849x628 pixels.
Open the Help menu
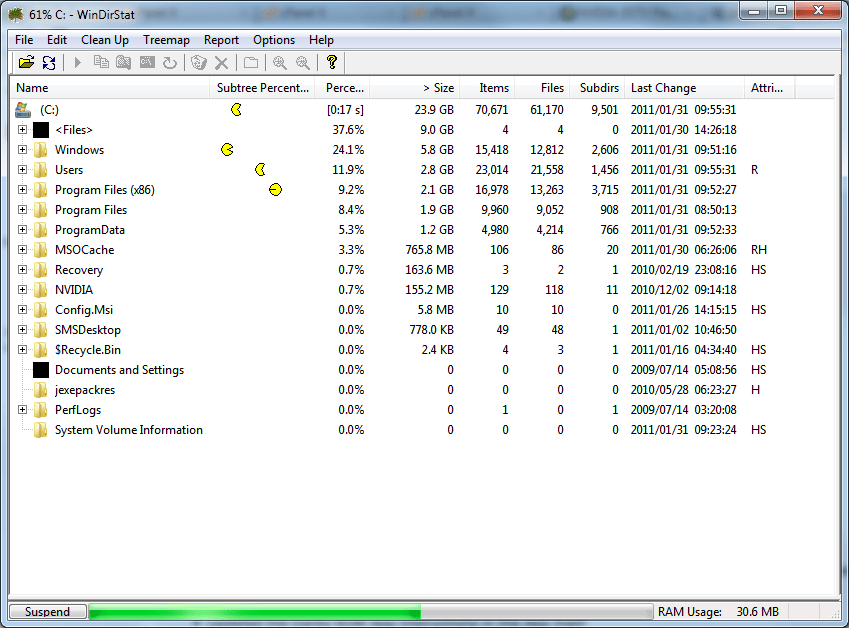(321, 40)
